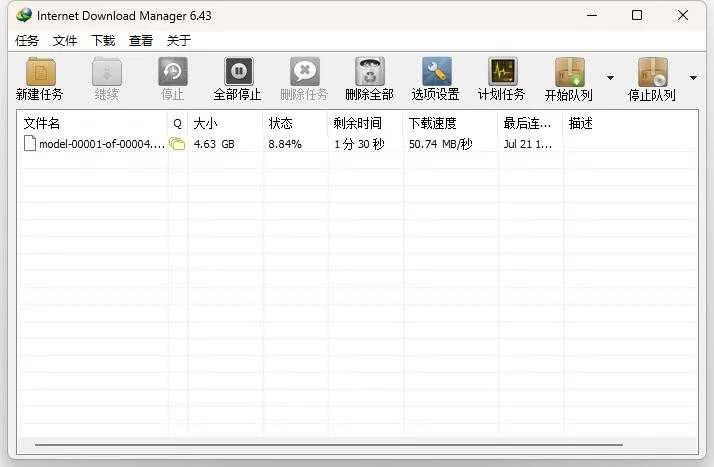Click the 1 分 30 秒 remaining time cell
The width and height of the screenshot is (714, 467).
click(x=359, y=144)
